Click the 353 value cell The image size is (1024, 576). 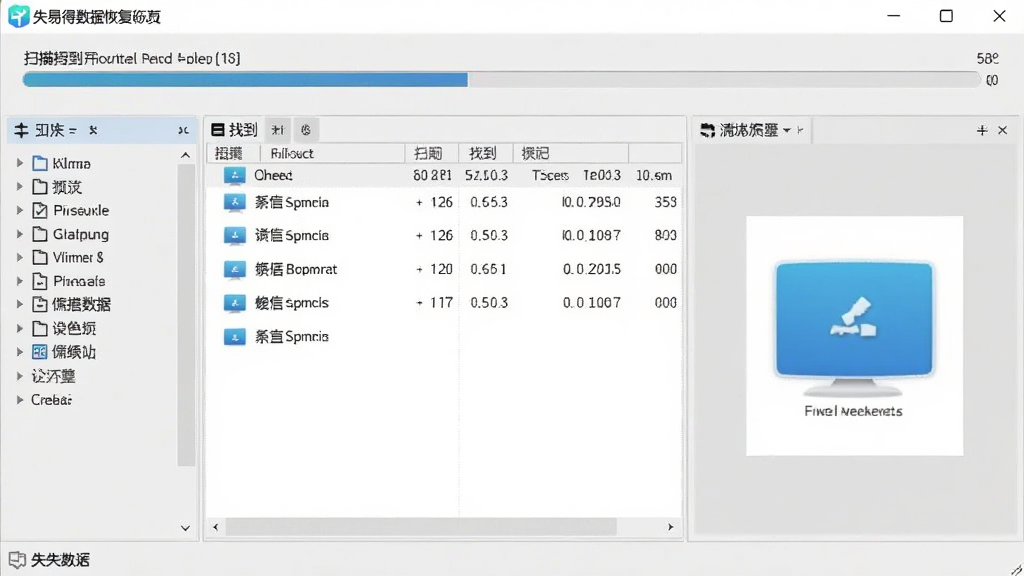pyautogui.click(x=665, y=202)
